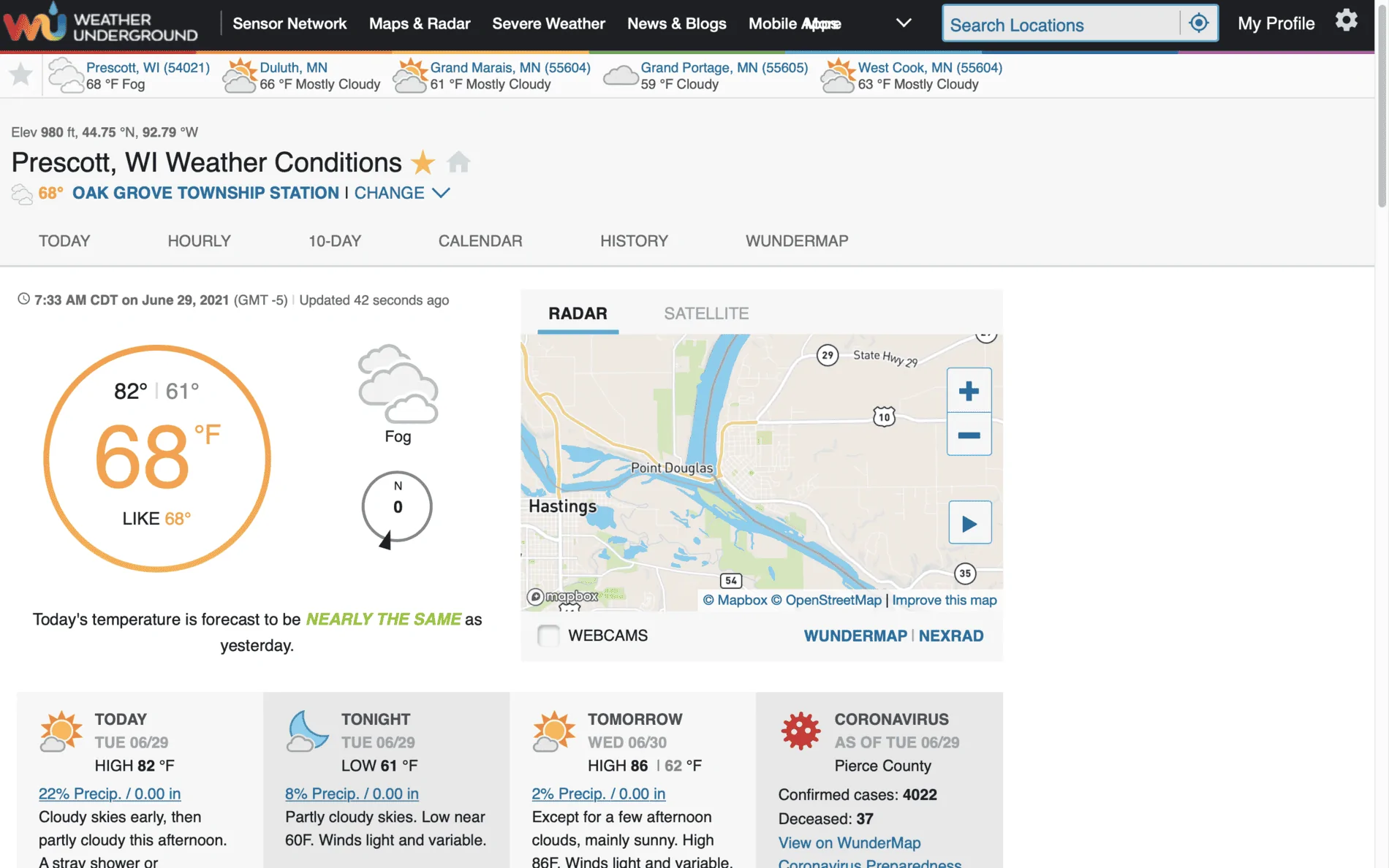The image size is (1389, 868).
Task: Click the Search Locations field
Action: 1061,23
